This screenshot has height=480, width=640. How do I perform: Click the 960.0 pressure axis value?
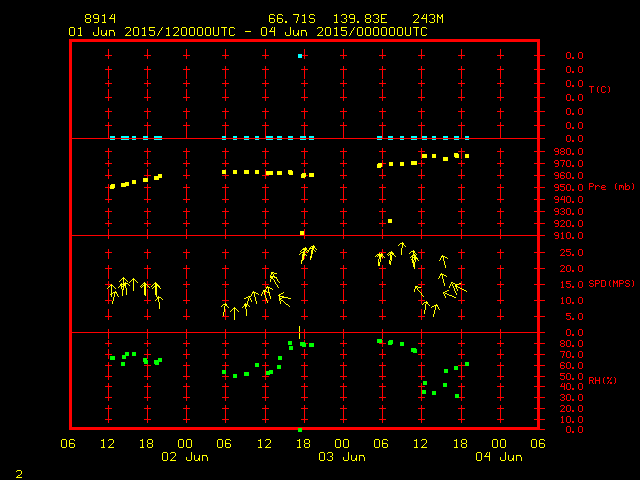point(568,176)
